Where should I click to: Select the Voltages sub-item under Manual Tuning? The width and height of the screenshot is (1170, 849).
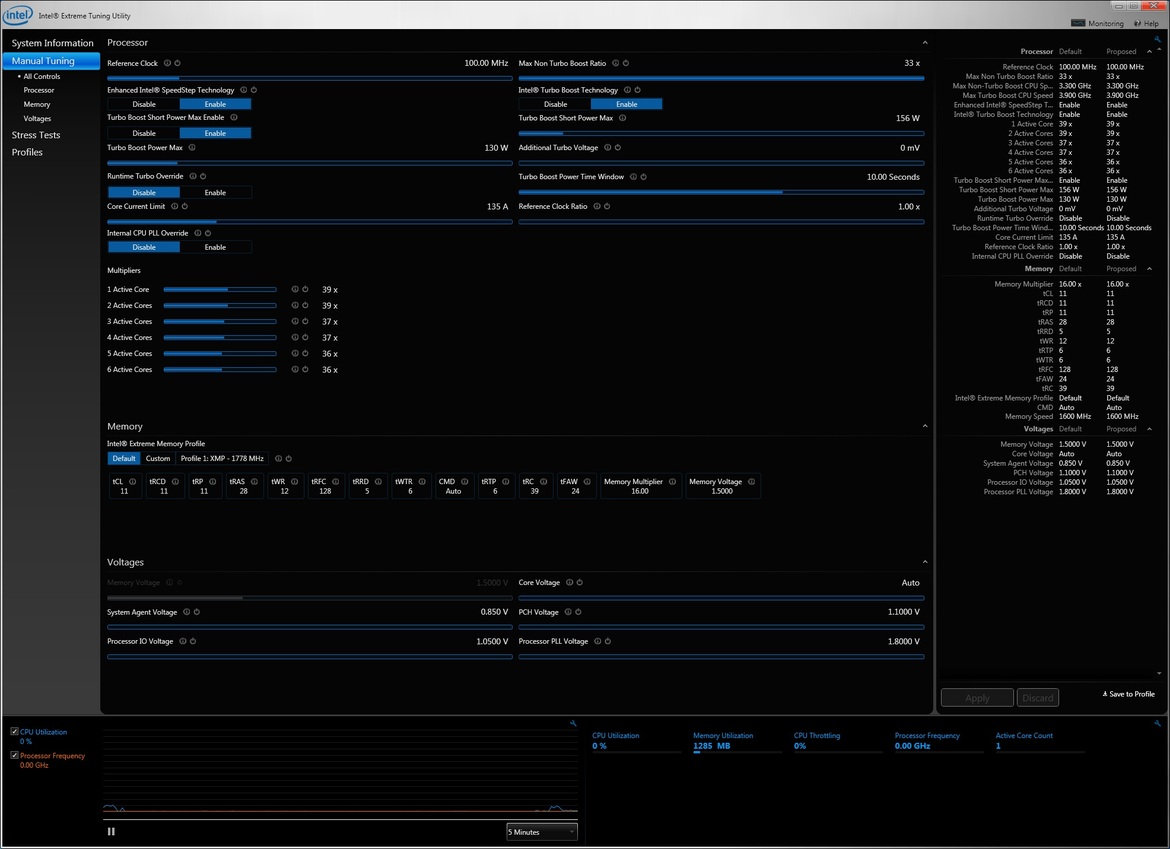pos(37,119)
